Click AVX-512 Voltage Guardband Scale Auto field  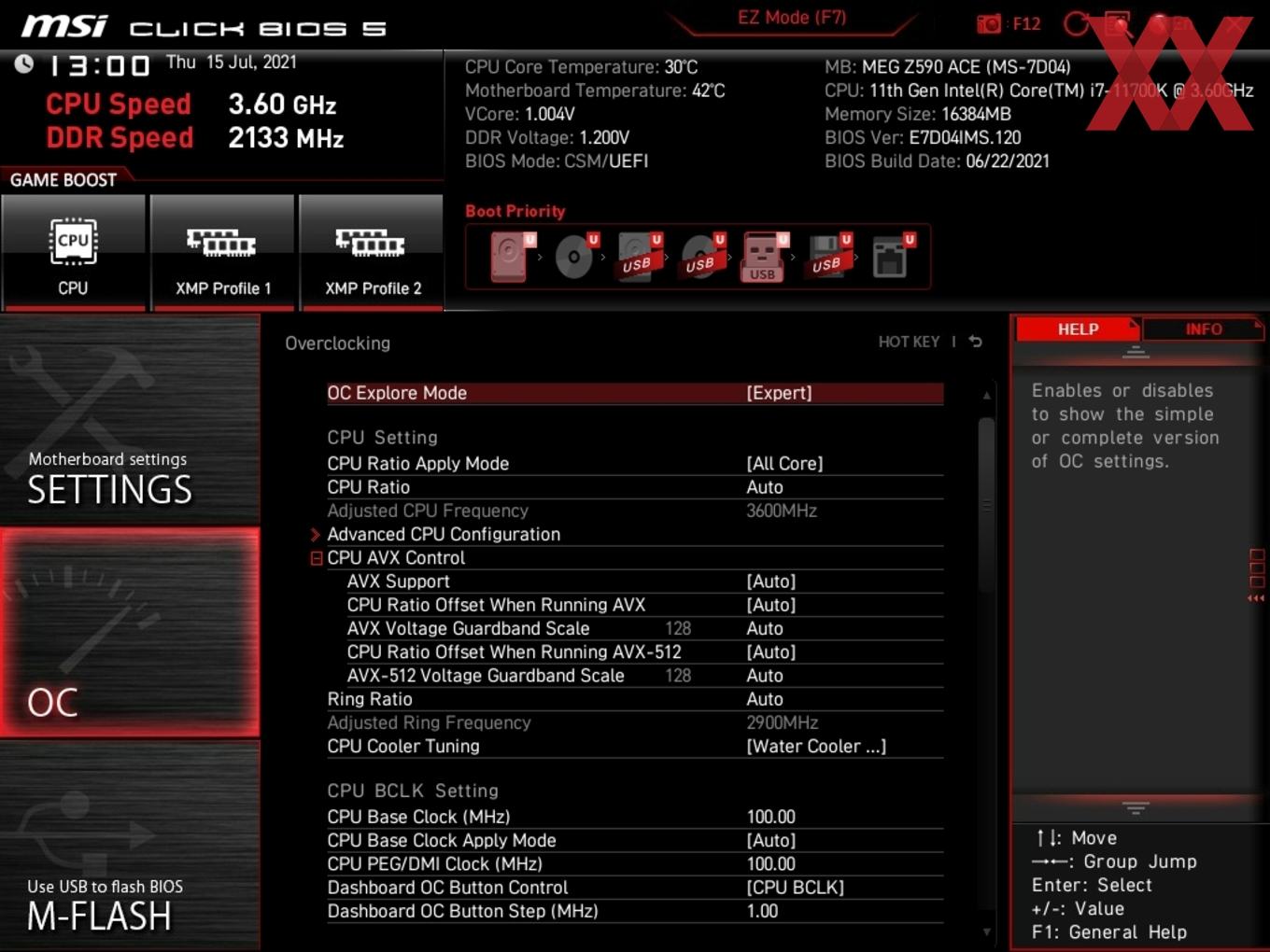coord(765,676)
